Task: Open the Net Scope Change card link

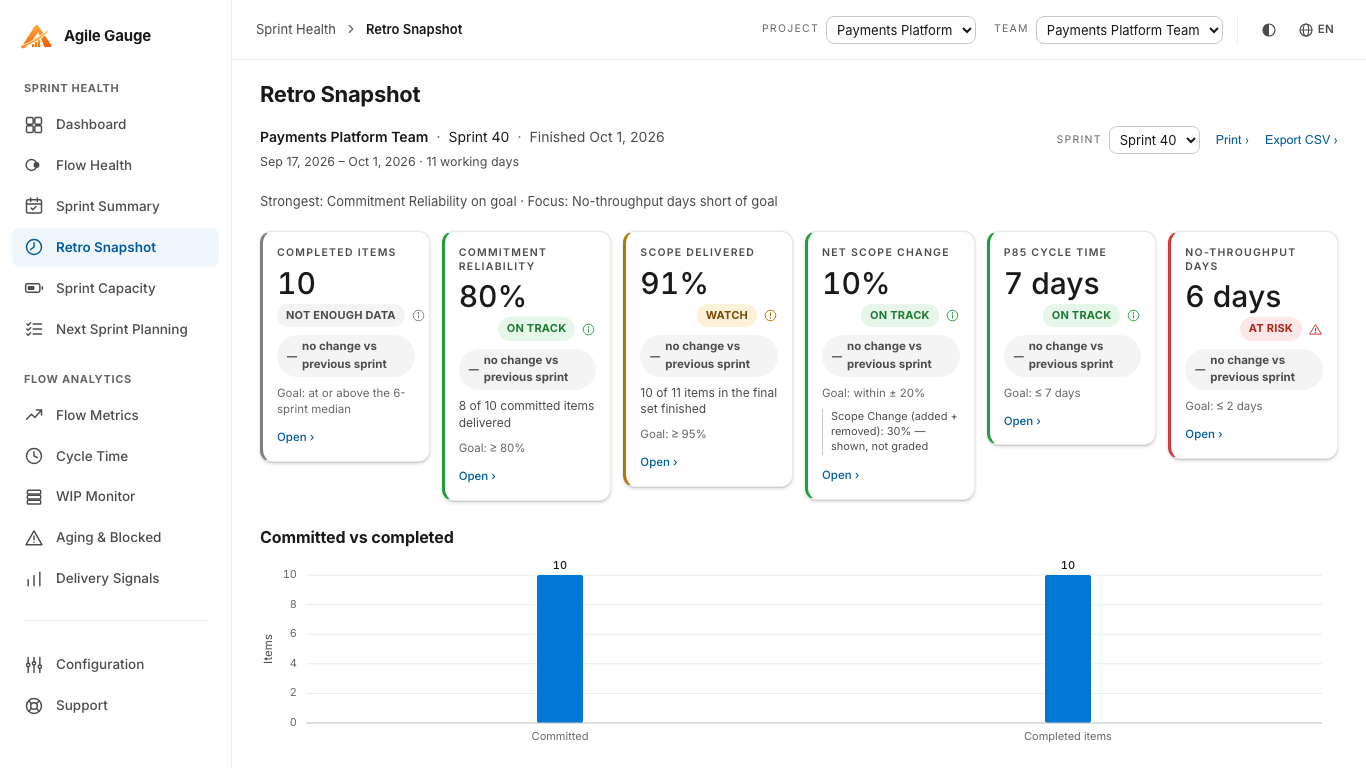Action: point(841,475)
